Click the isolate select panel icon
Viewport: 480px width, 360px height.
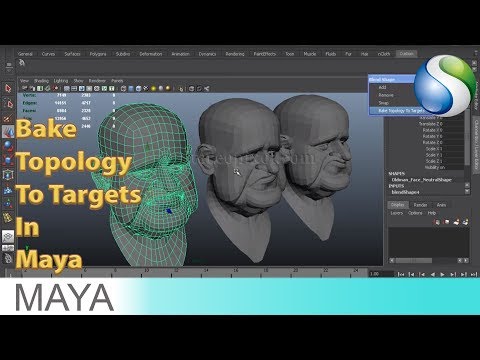[x=181, y=89]
